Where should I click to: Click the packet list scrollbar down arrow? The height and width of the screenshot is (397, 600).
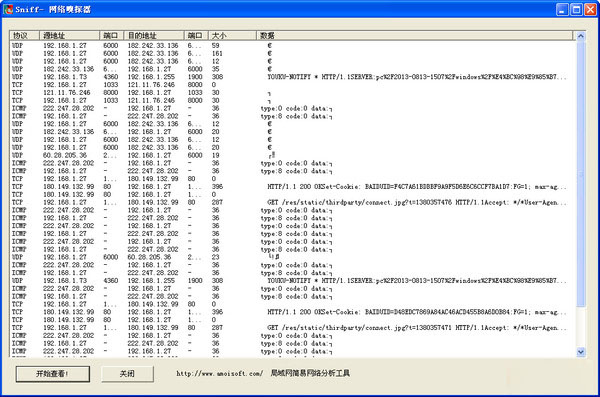[580, 352]
